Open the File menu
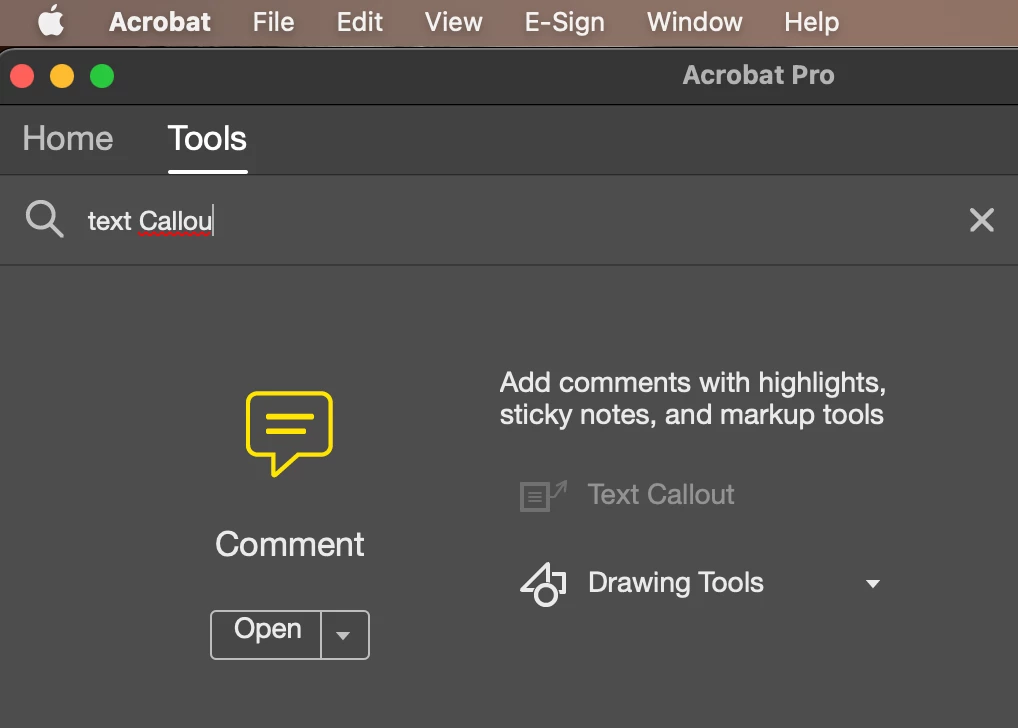The height and width of the screenshot is (728, 1018). tap(273, 22)
